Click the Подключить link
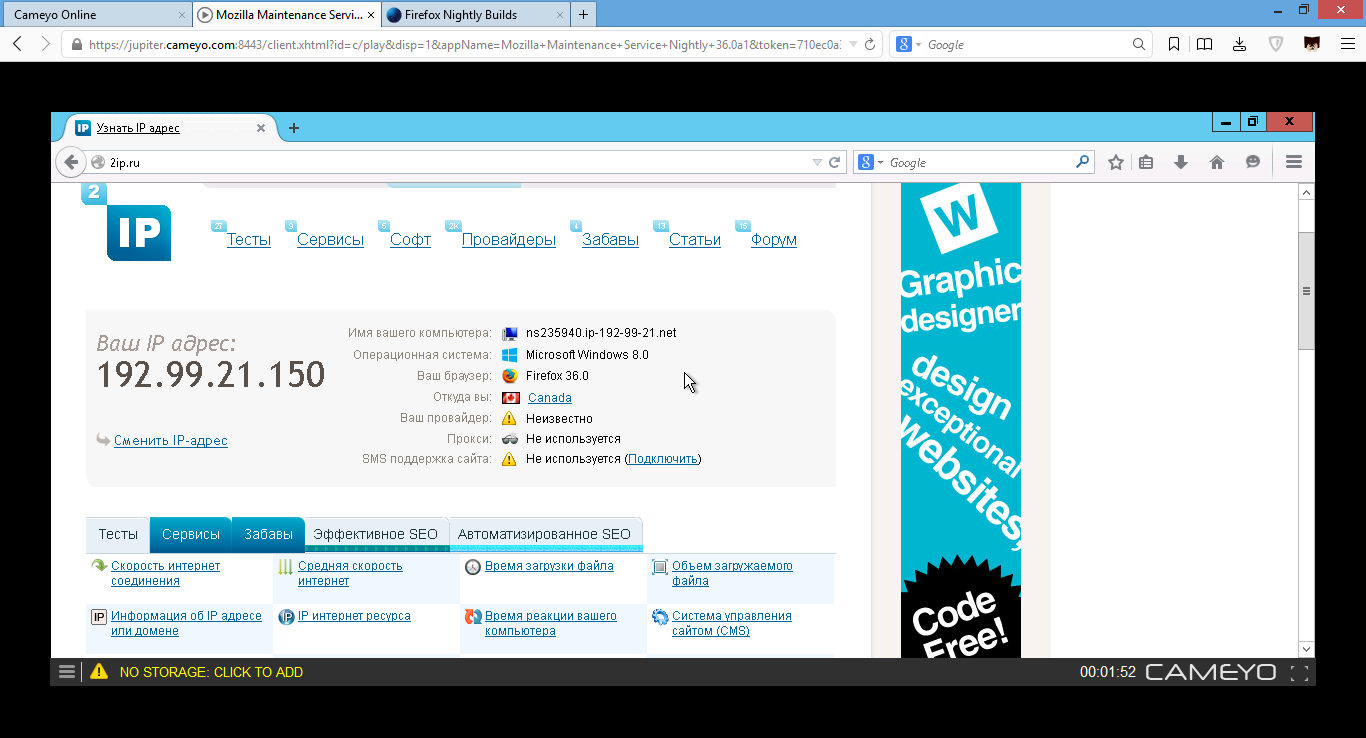The width and height of the screenshot is (1366, 738). click(663, 459)
